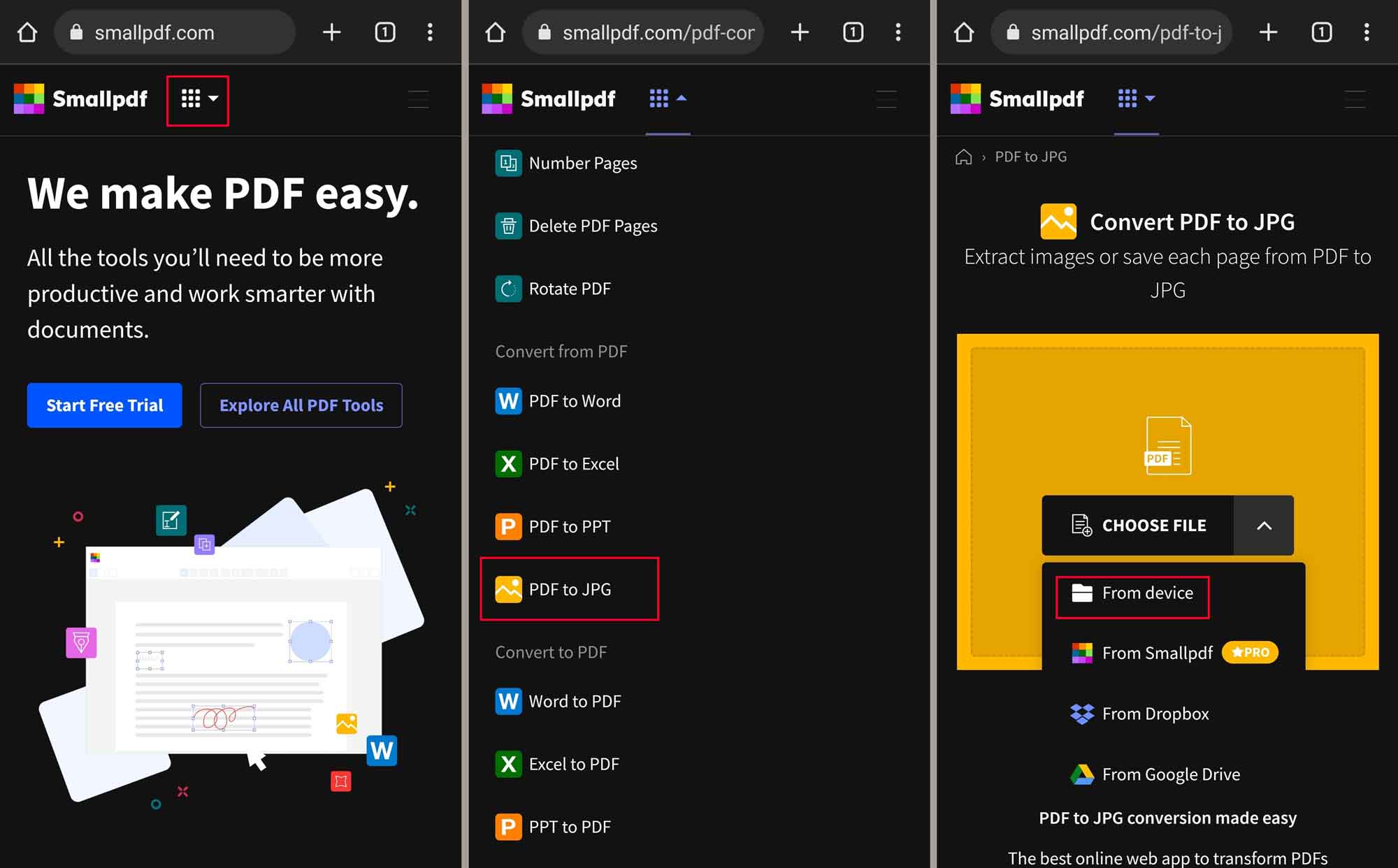Click Smallpdf logo in left panel
Viewport: 1398px width, 868px height.
point(80,99)
